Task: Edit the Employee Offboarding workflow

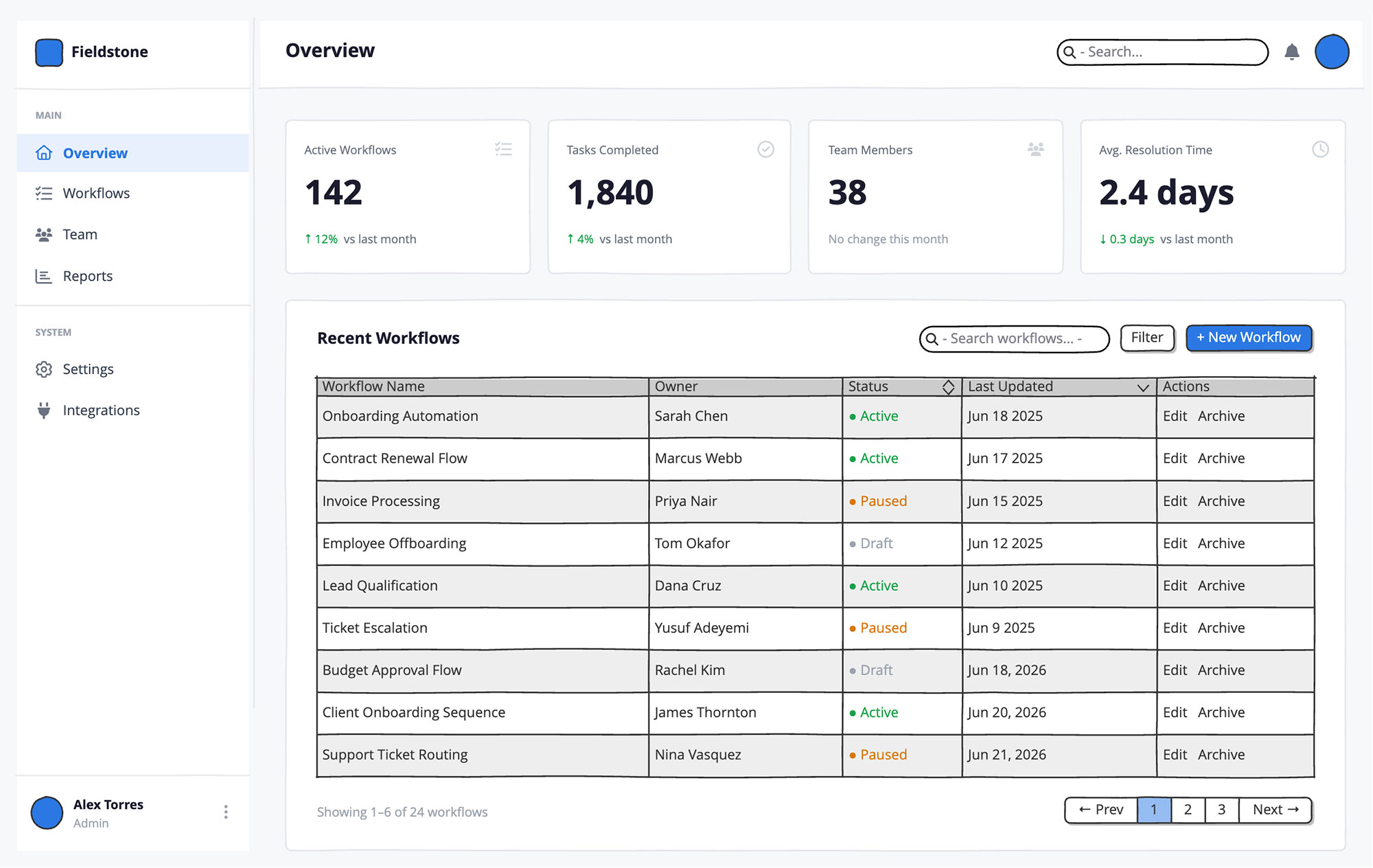Action: (1175, 543)
